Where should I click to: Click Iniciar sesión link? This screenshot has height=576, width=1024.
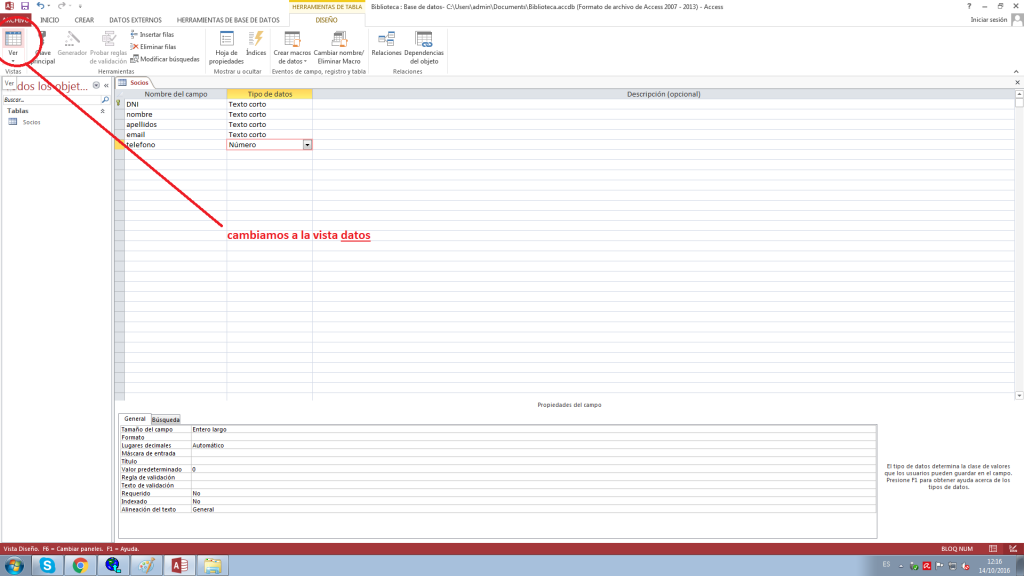(988, 20)
